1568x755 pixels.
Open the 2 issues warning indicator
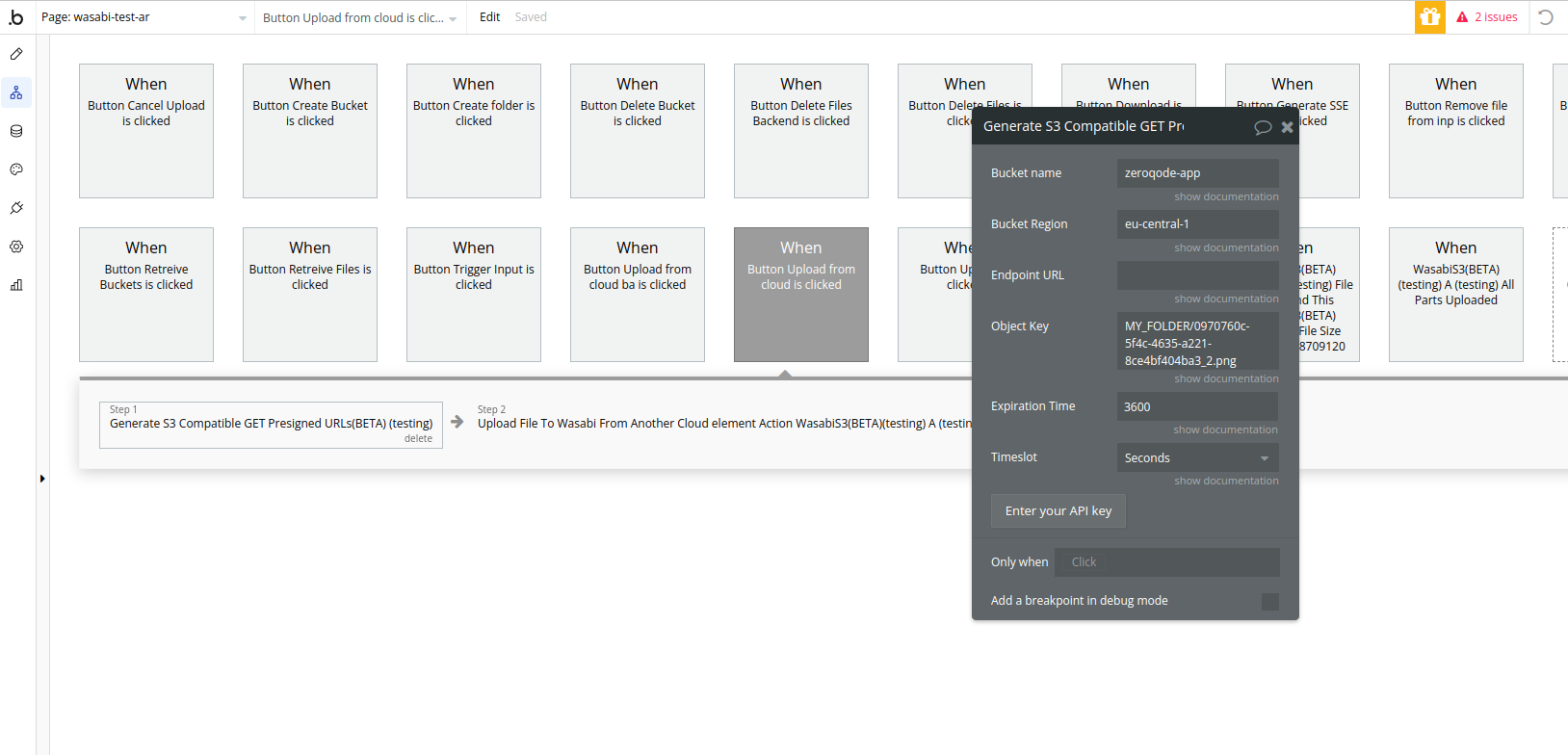point(1487,17)
